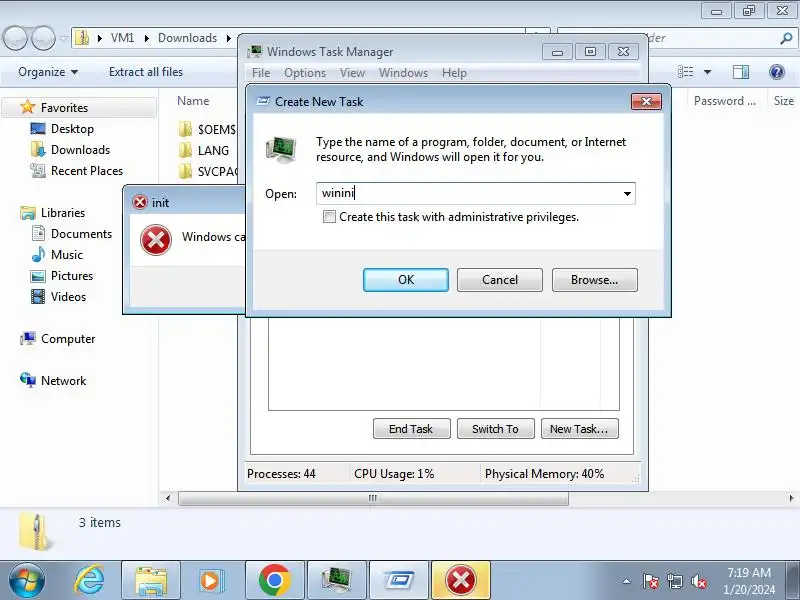The height and width of the screenshot is (600, 800).
Task: Click Extract all files in Explorer
Action: (x=146, y=72)
